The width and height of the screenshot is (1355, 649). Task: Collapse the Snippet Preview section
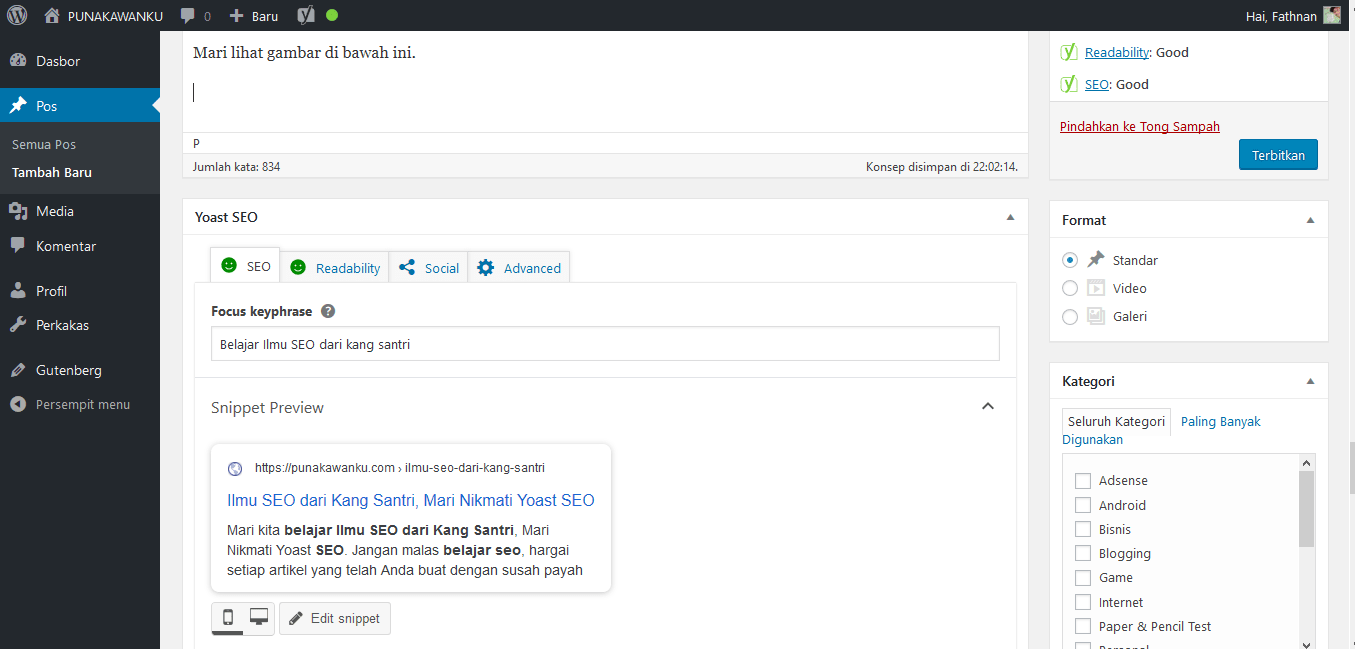(987, 406)
